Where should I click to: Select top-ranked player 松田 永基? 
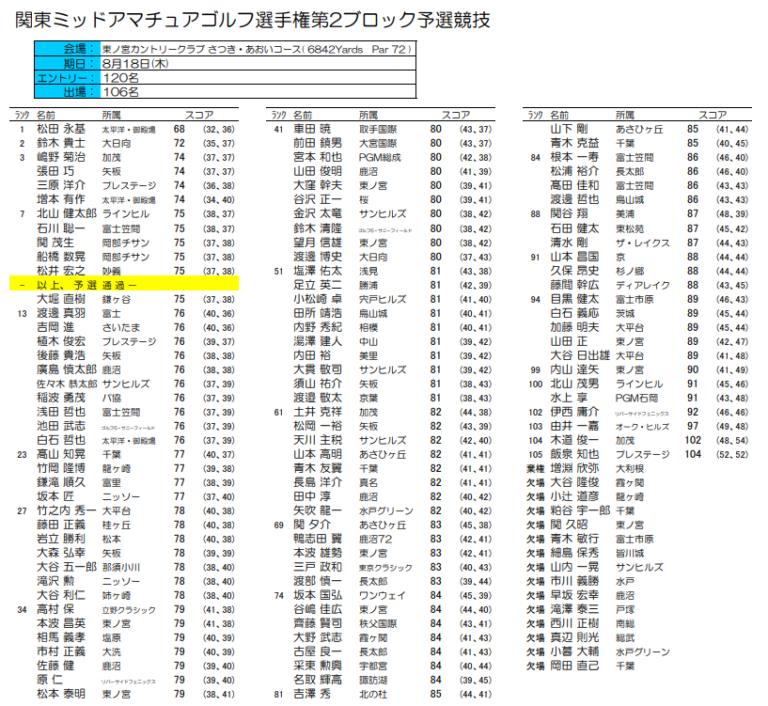tap(61, 129)
